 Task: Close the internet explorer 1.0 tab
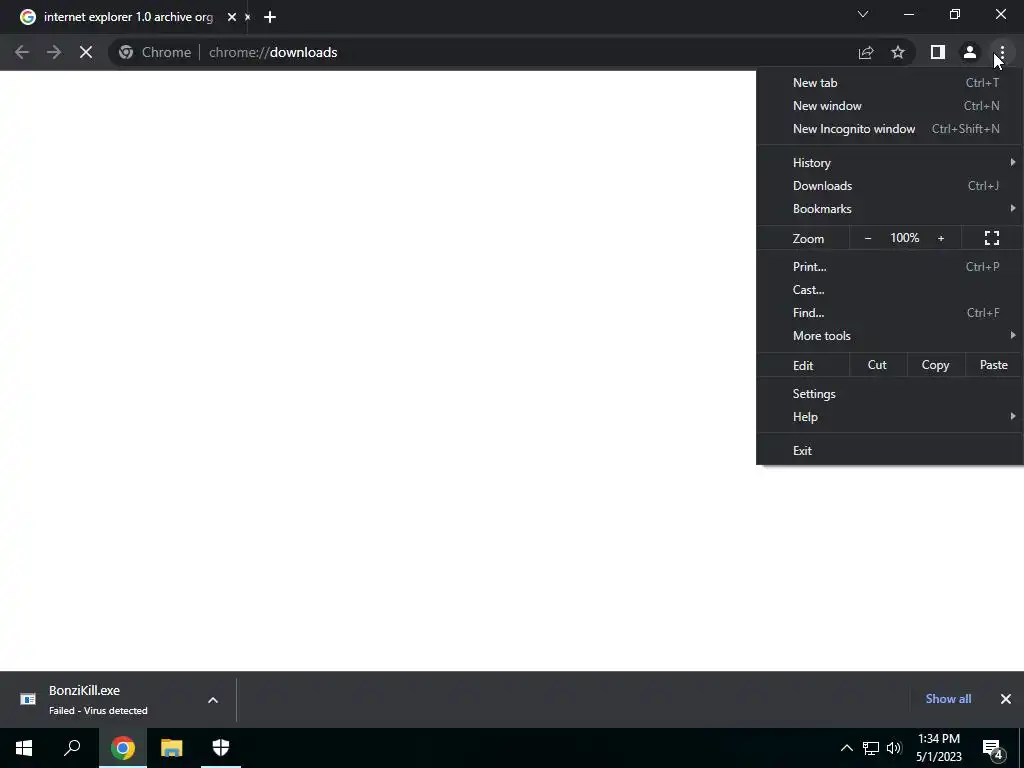click(x=232, y=17)
